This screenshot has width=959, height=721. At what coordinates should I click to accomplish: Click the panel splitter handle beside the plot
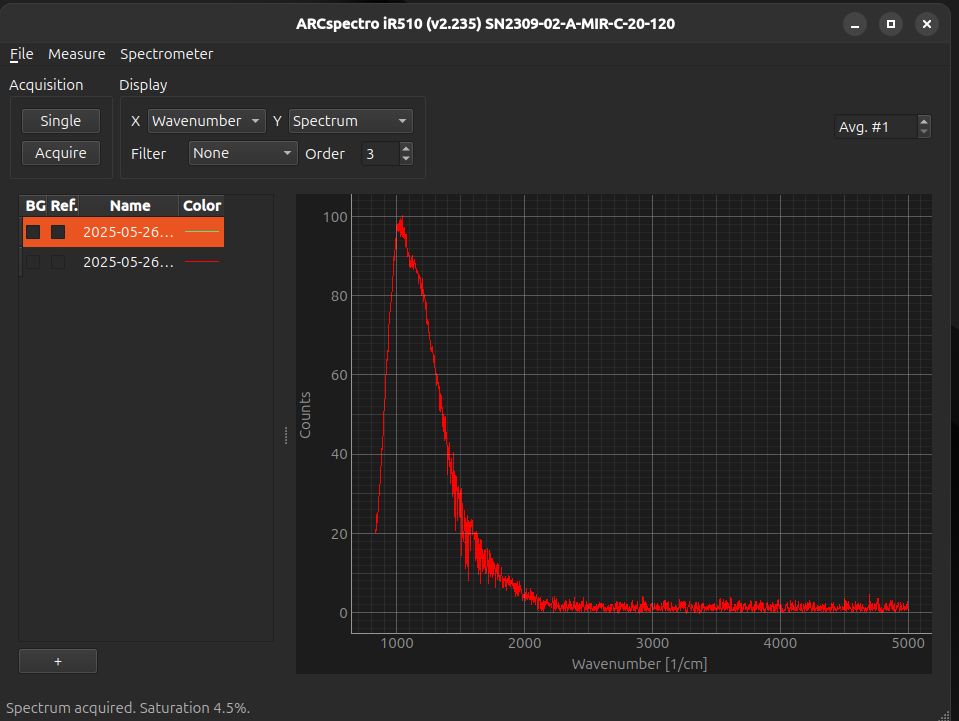286,435
